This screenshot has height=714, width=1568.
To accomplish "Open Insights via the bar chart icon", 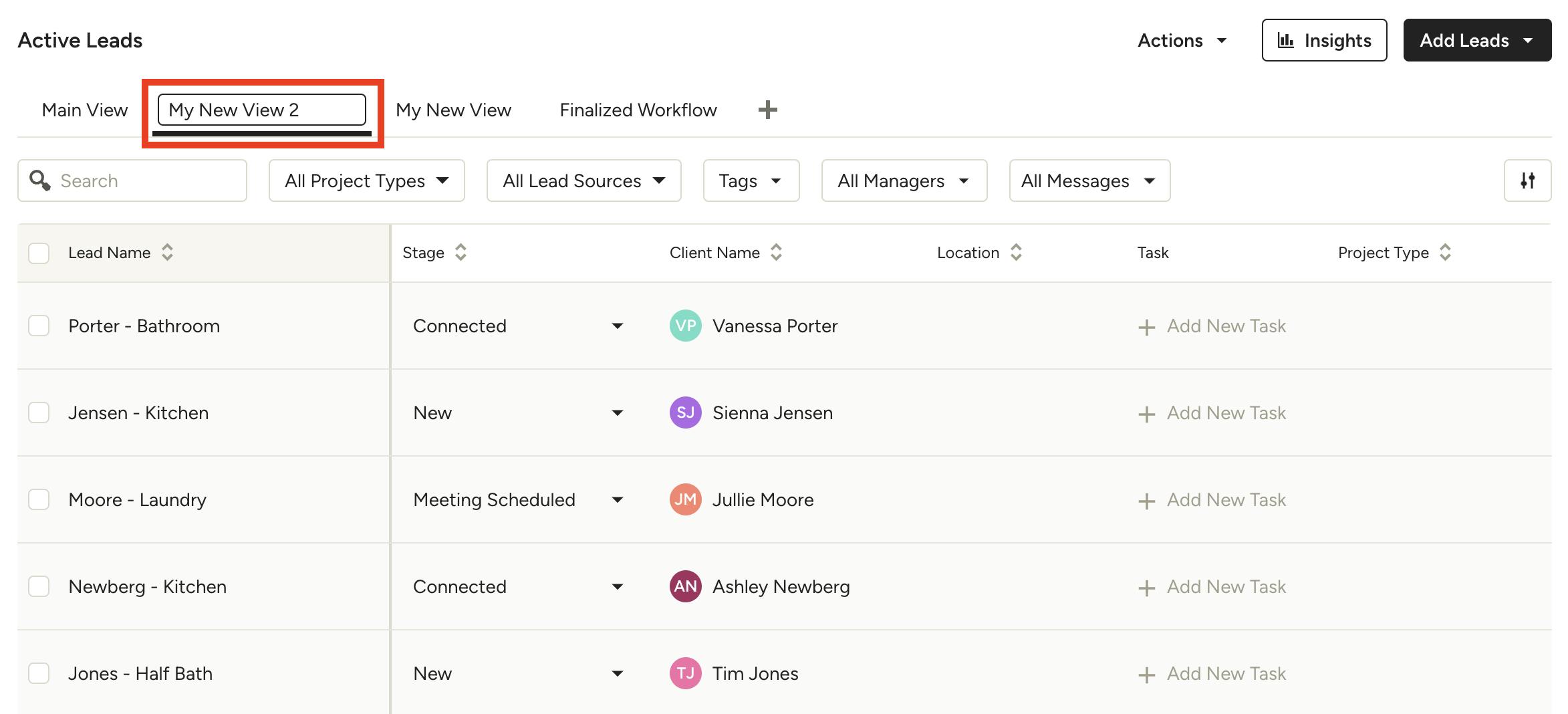I will (x=1323, y=40).
